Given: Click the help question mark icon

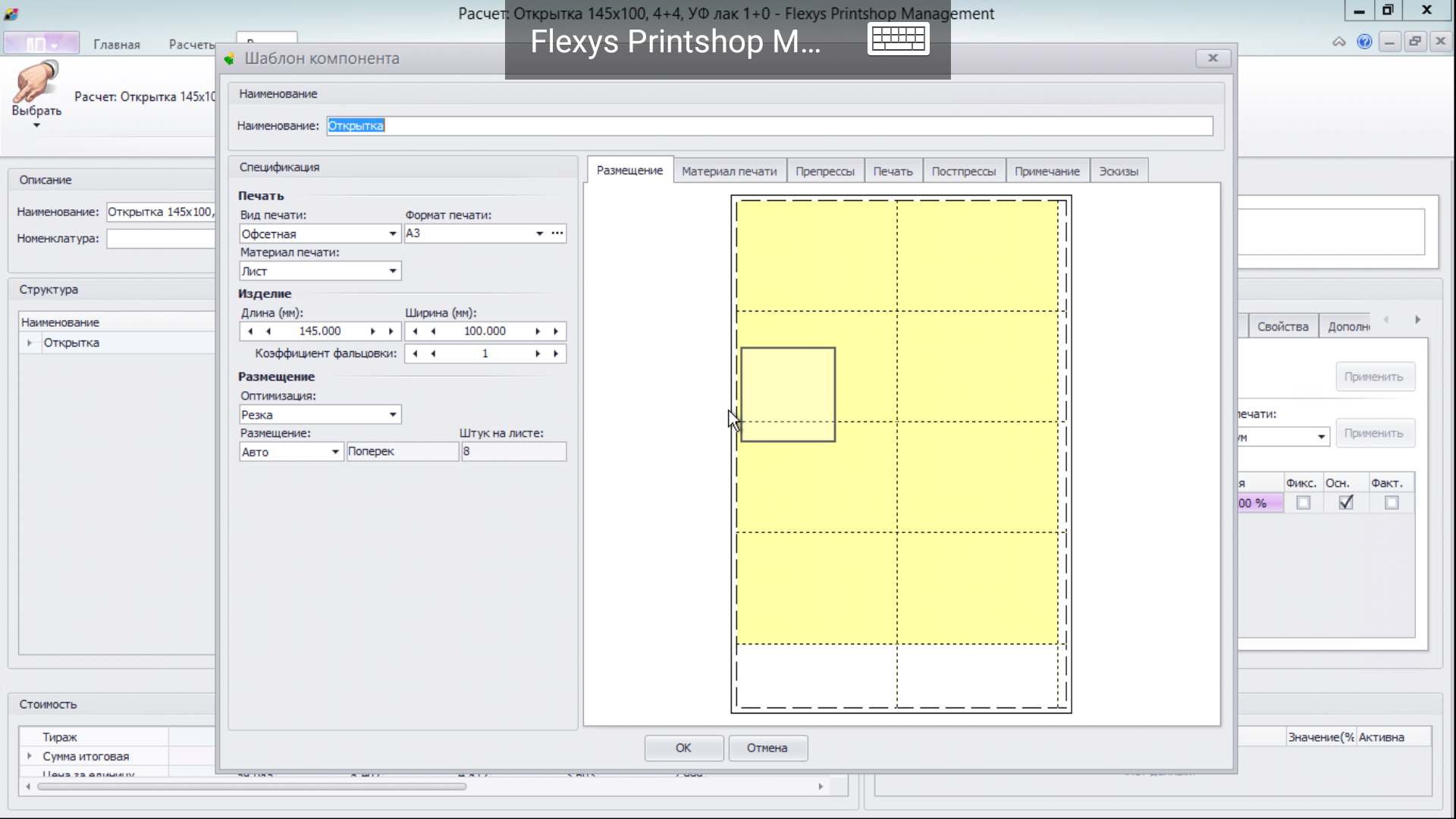Looking at the screenshot, I should tap(1364, 42).
